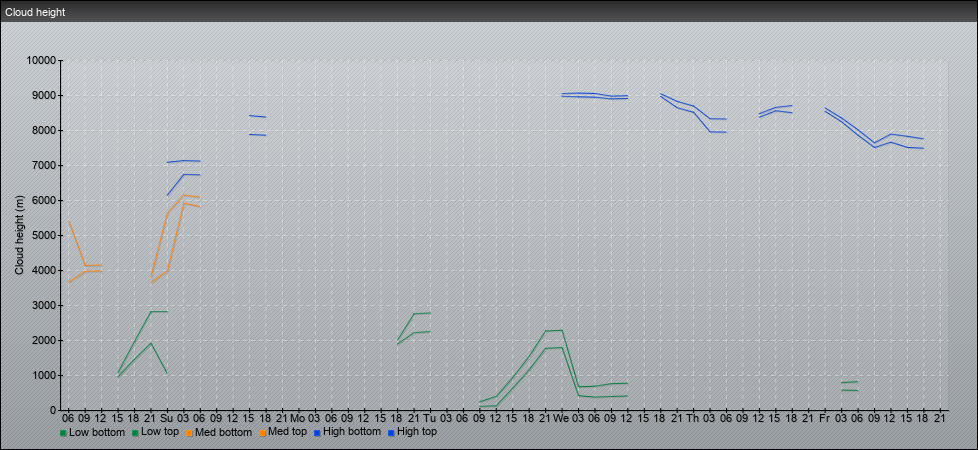The height and width of the screenshot is (450, 978).
Task: Click the Cloud height (m) axis title
Action: (20, 235)
